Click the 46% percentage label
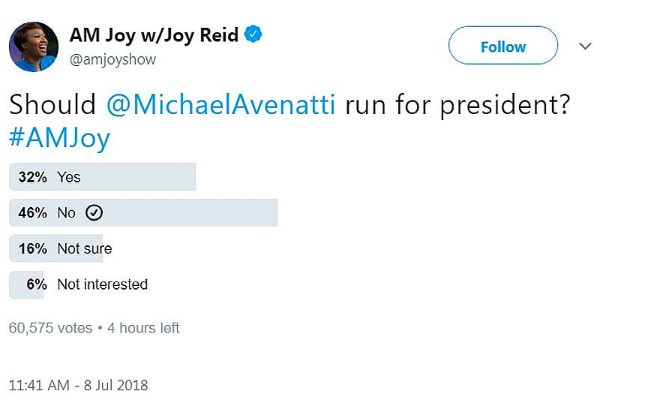The width and height of the screenshot is (654, 403). tap(33, 213)
